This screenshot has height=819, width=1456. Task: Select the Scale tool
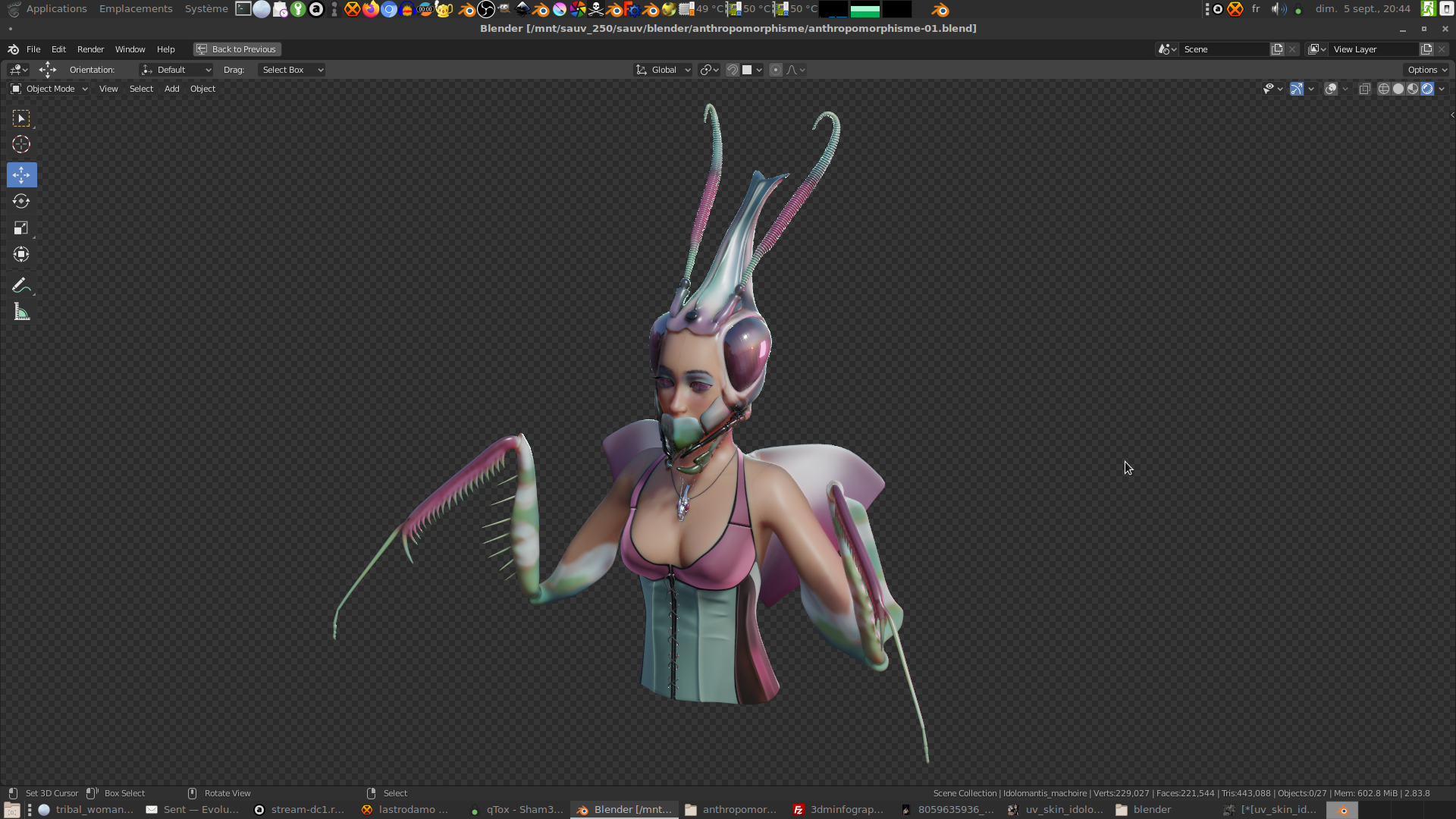pyautogui.click(x=21, y=227)
